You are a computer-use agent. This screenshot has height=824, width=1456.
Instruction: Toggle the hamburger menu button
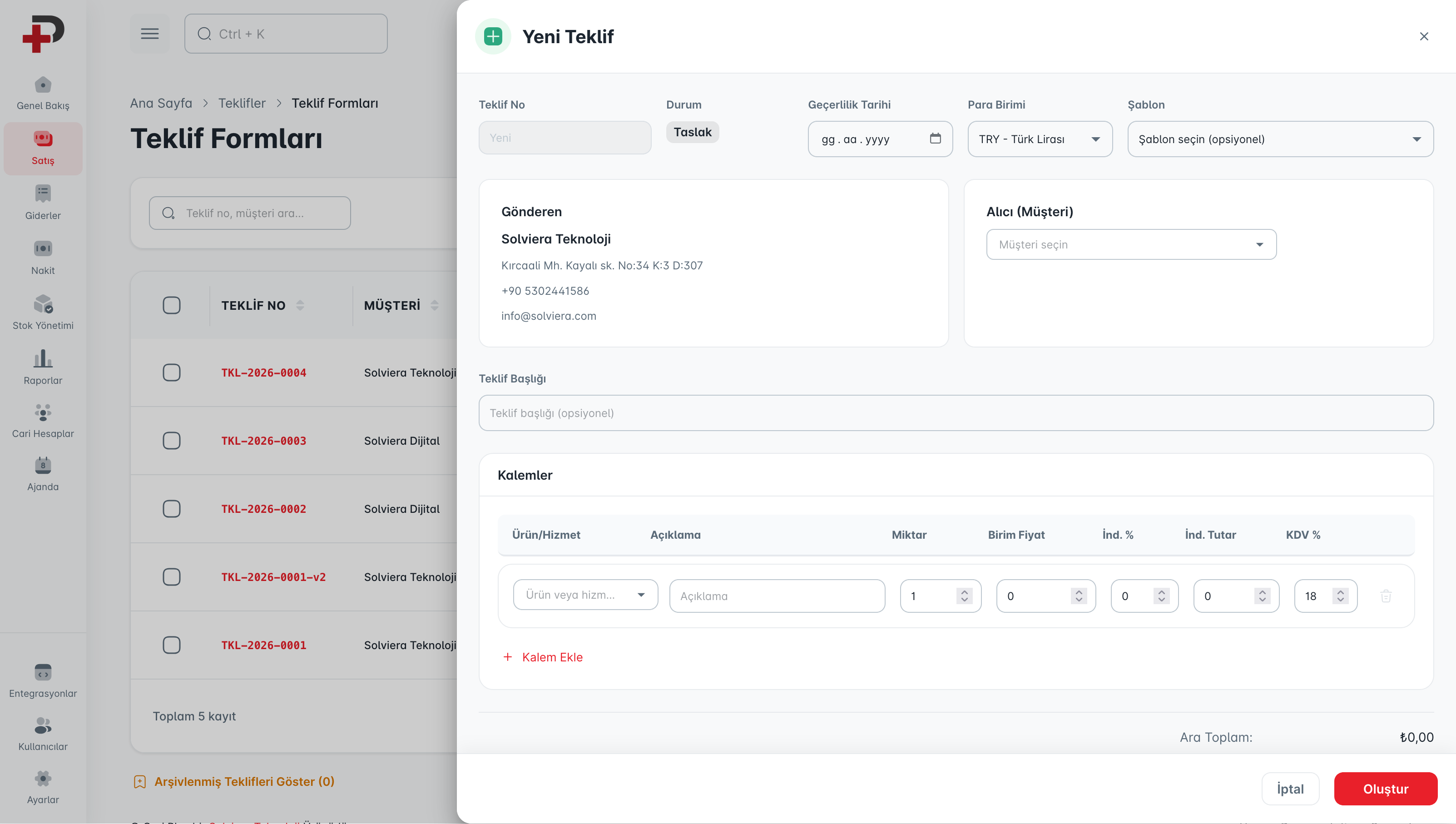[x=149, y=34]
